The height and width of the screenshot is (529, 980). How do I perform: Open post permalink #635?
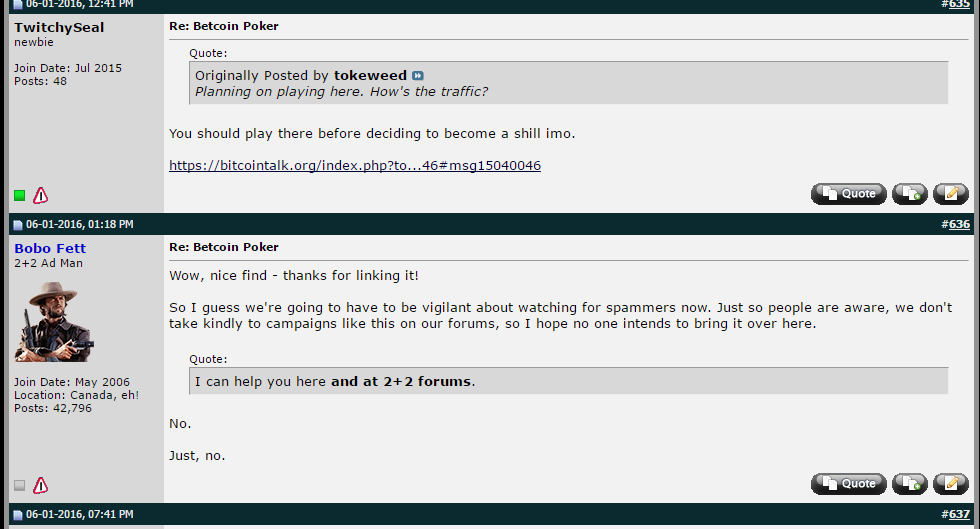coord(959,4)
